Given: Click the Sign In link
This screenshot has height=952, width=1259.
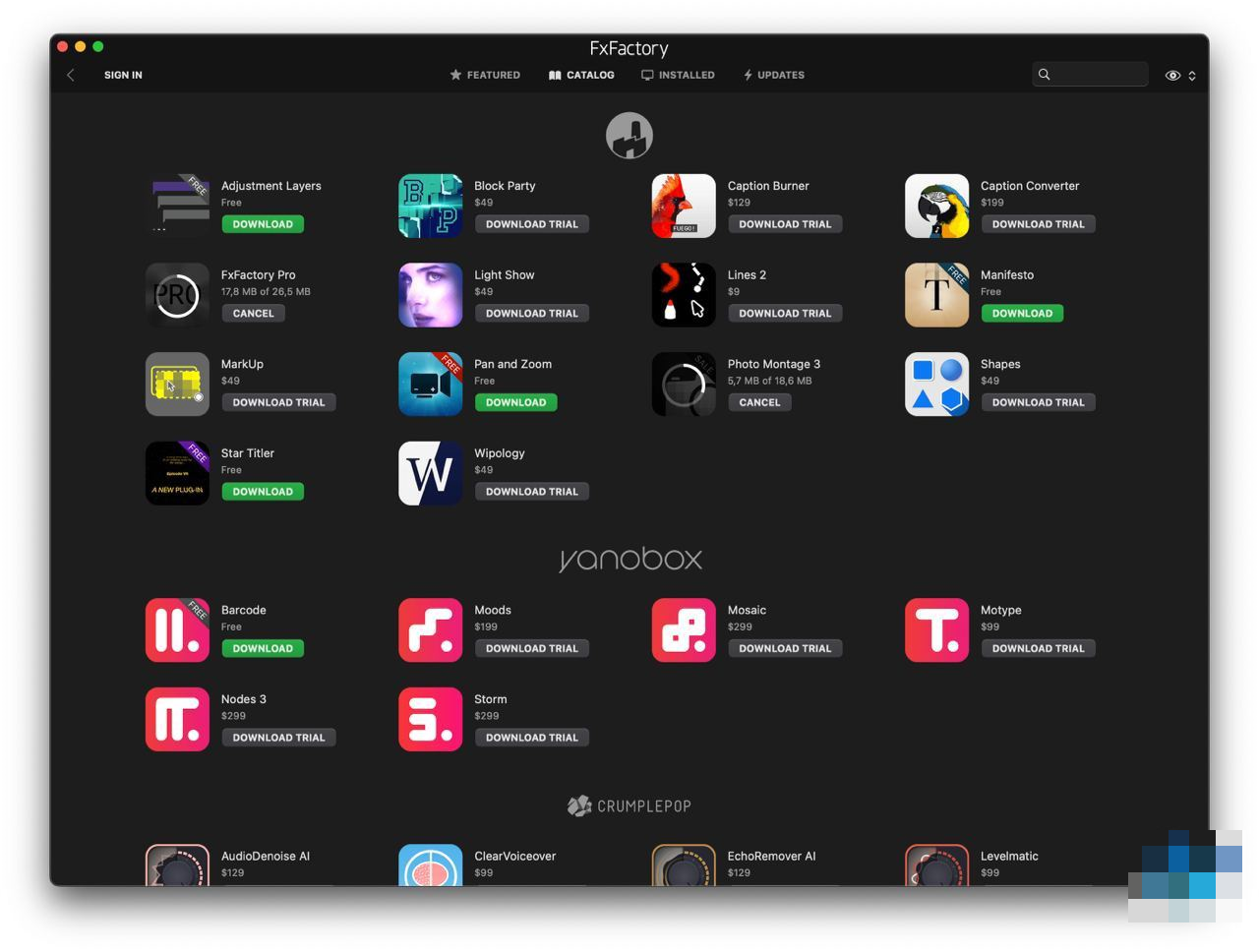Looking at the screenshot, I should pyautogui.click(x=123, y=75).
